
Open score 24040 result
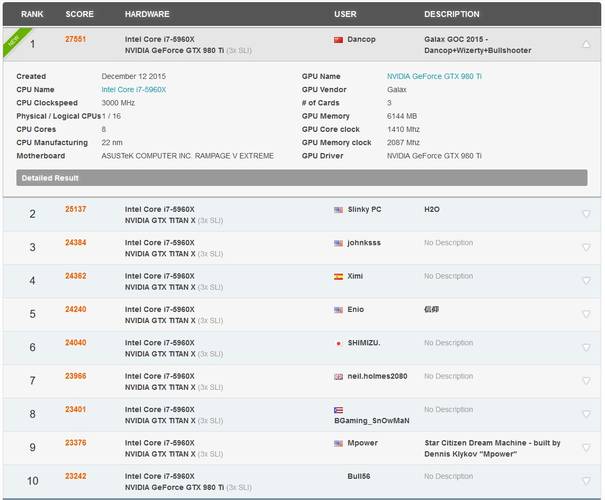(x=75, y=343)
